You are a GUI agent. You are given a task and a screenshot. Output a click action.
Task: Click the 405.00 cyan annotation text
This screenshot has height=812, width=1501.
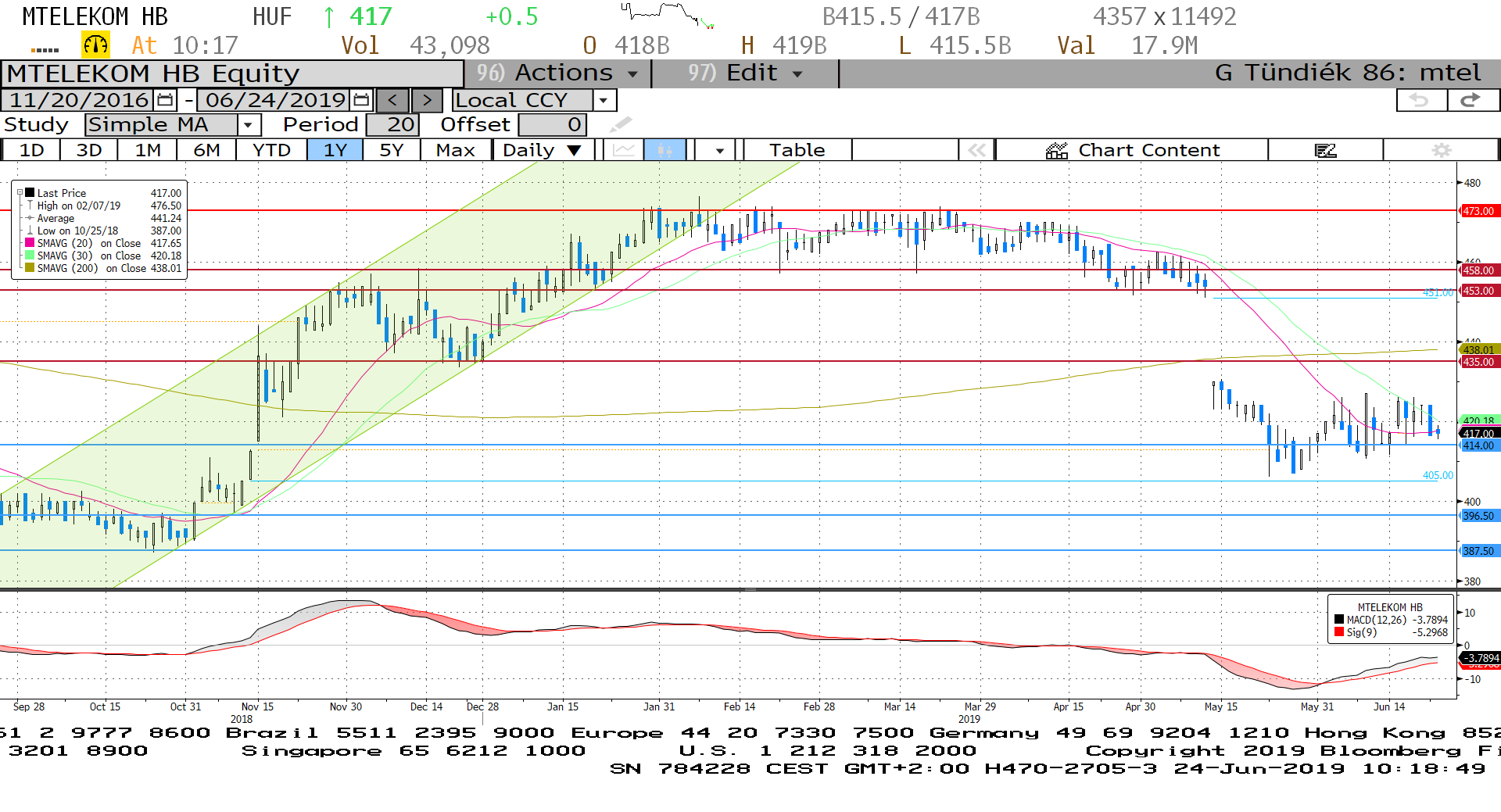[x=1438, y=475]
